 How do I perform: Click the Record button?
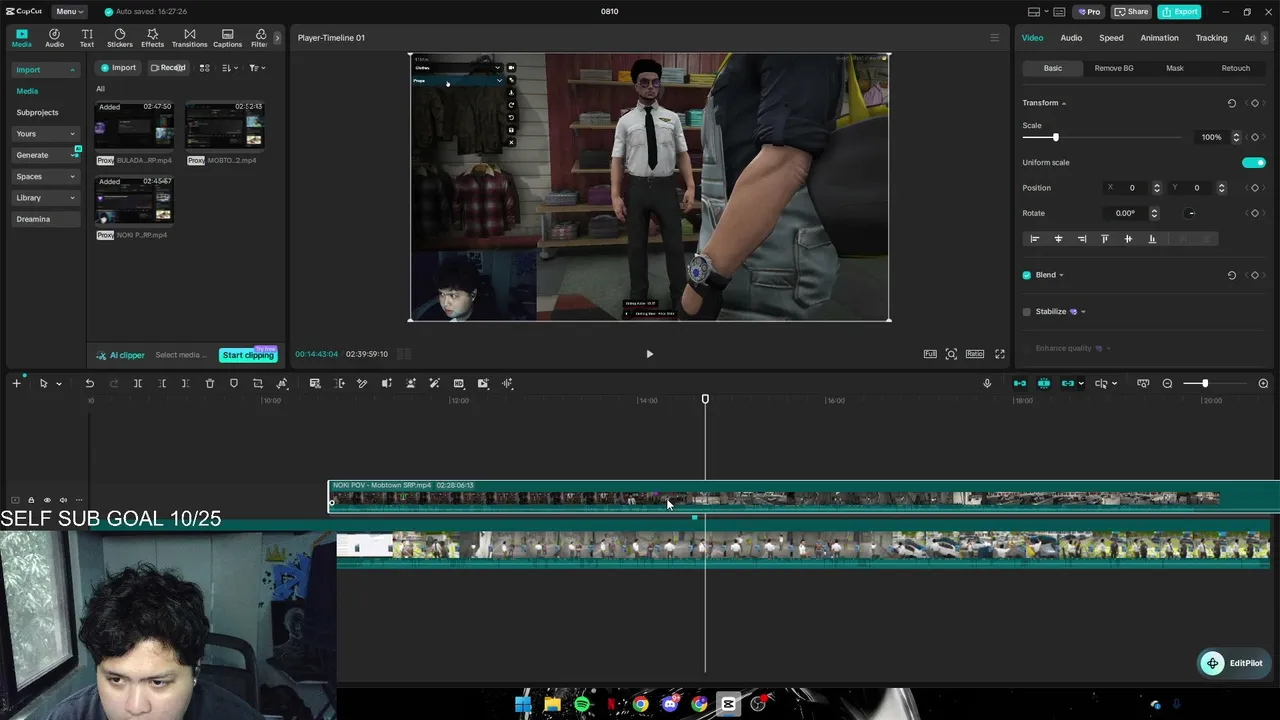168,68
